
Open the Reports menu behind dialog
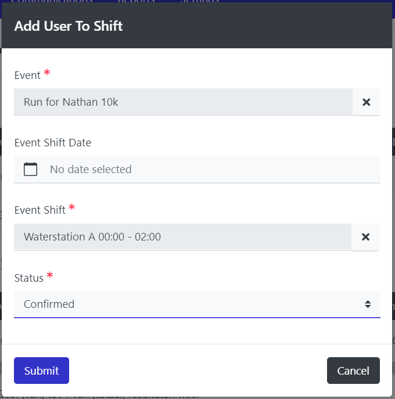[x=136, y=1]
